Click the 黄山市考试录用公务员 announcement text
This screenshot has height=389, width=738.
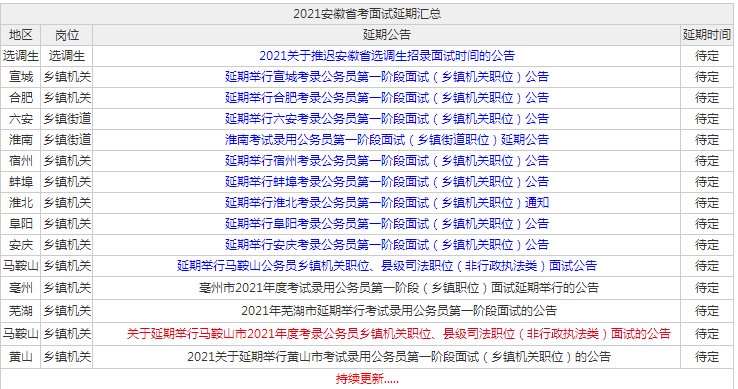398,357
